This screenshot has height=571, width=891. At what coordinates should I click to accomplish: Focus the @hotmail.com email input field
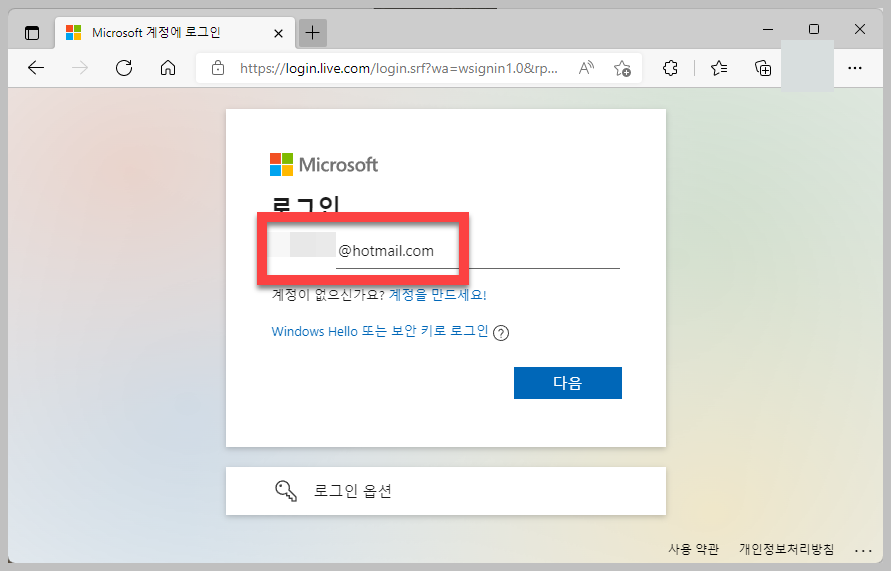point(446,251)
